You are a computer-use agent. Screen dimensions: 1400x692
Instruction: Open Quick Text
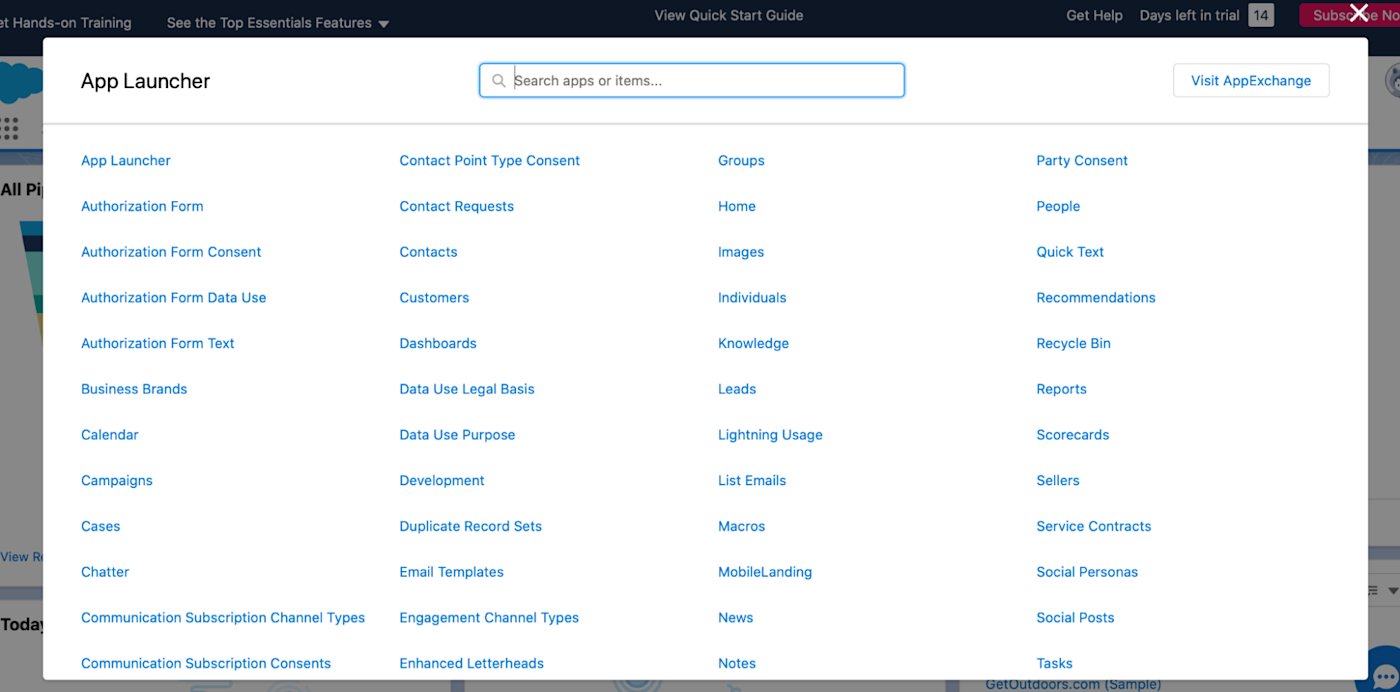click(1070, 252)
